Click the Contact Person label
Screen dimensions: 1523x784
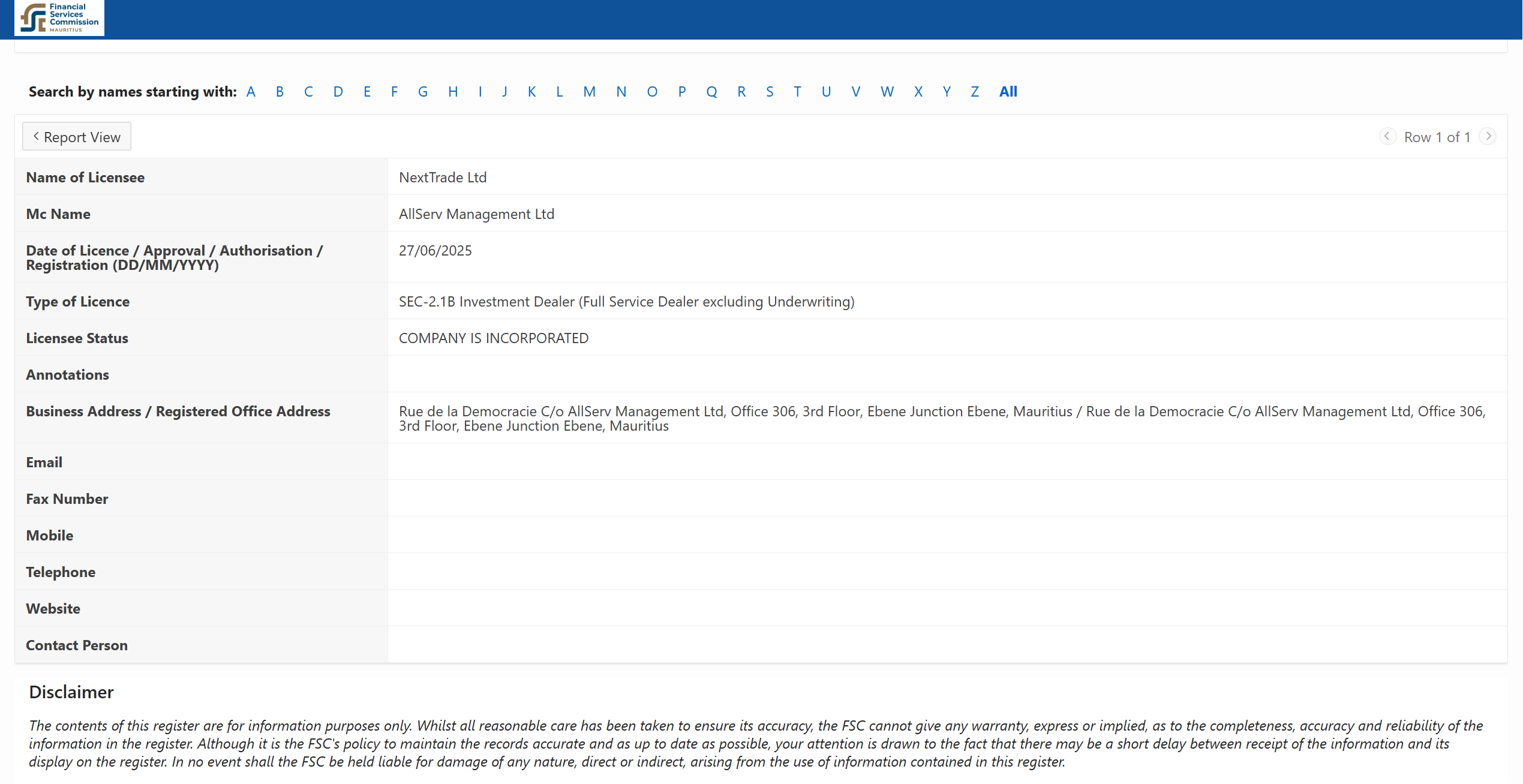tap(77, 645)
